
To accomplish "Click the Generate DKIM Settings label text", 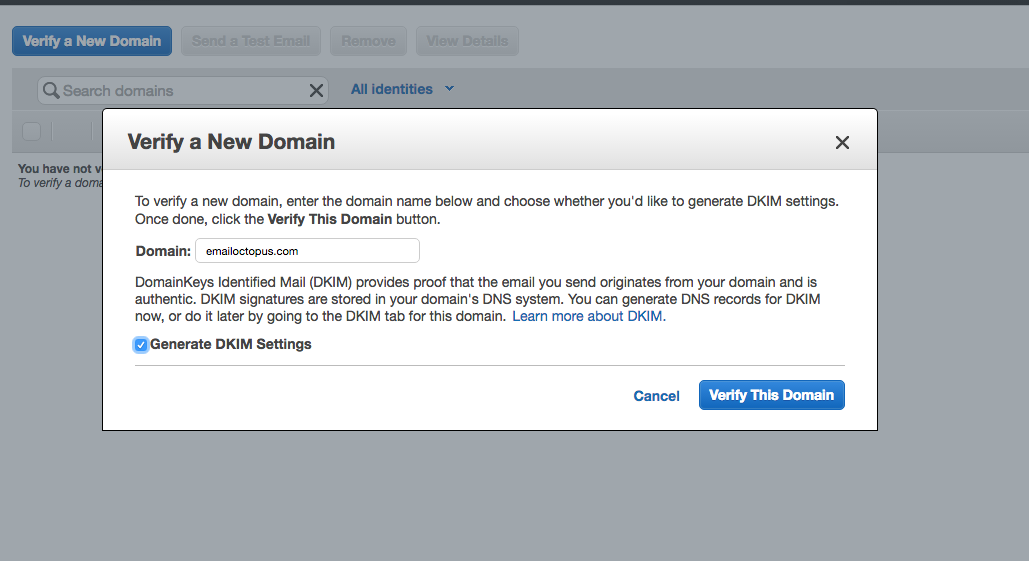I will pos(231,344).
